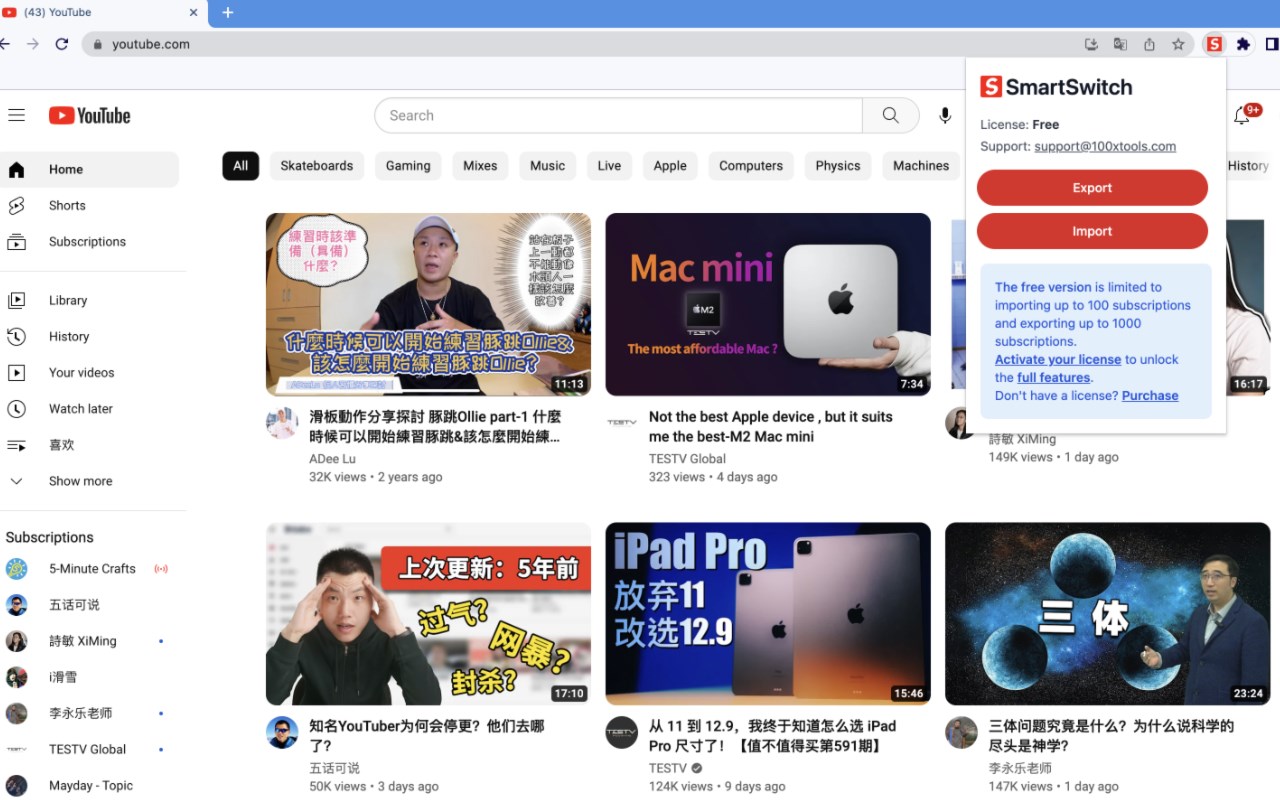Viewport: 1280px width, 800px height.
Task: Click the Activate your license link
Action: [1058, 359]
